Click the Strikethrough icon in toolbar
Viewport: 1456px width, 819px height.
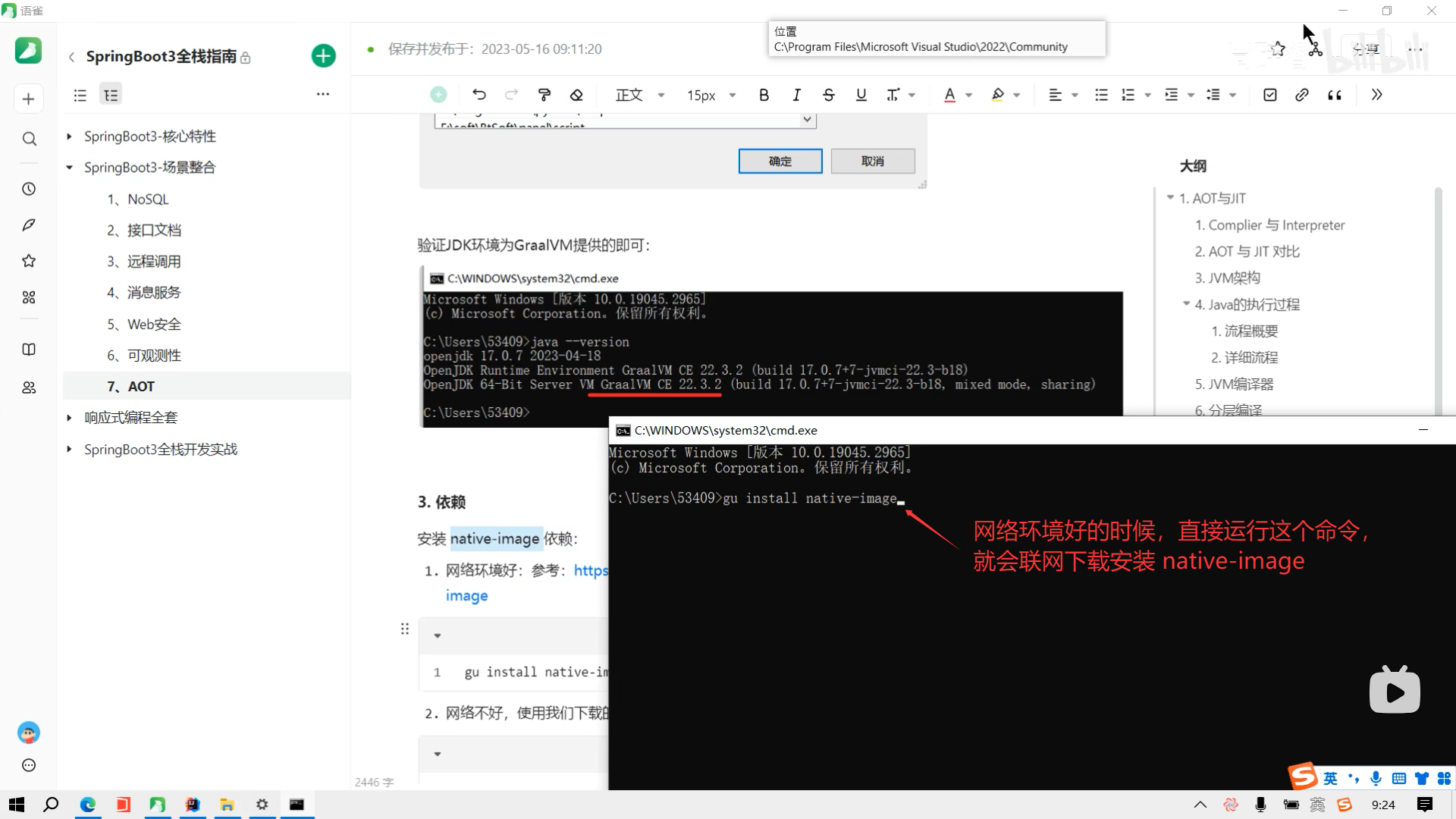(x=828, y=95)
